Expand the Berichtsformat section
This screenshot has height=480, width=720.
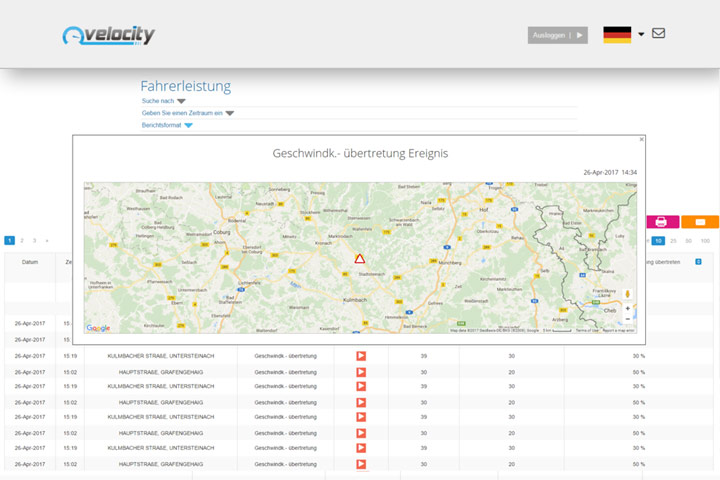[x=188, y=125]
